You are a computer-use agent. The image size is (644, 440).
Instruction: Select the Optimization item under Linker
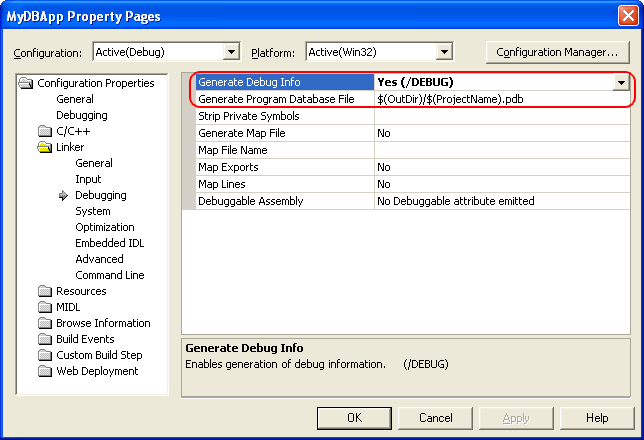click(104, 228)
